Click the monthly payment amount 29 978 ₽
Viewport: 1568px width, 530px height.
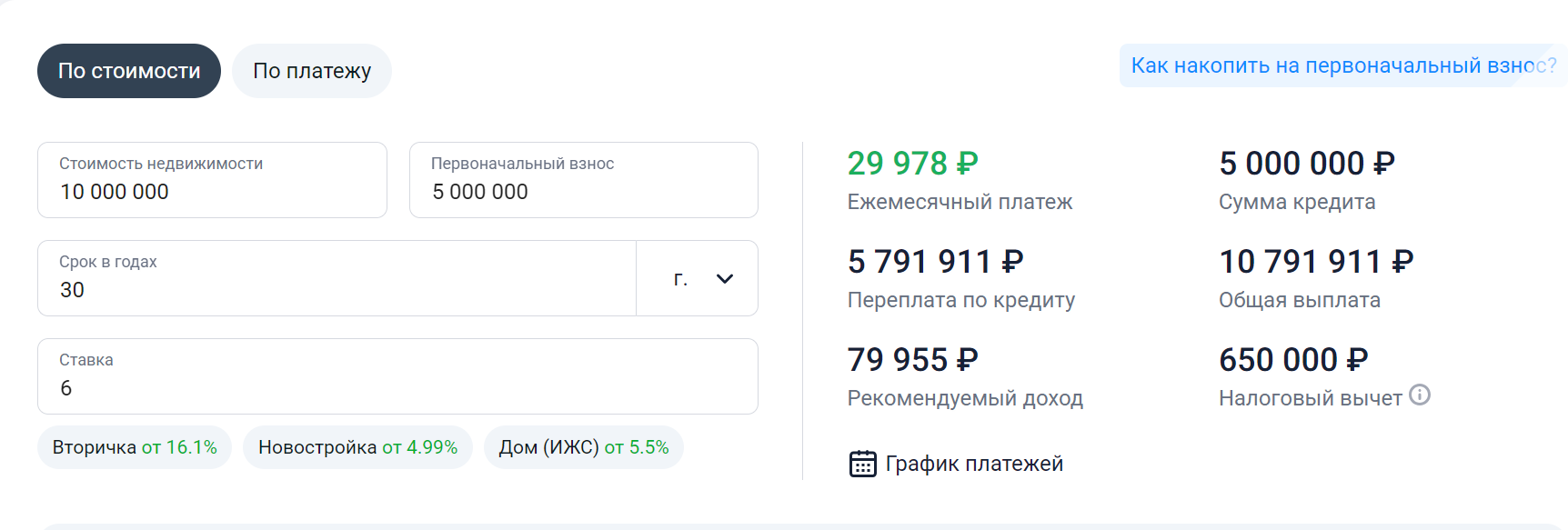point(912,164)
